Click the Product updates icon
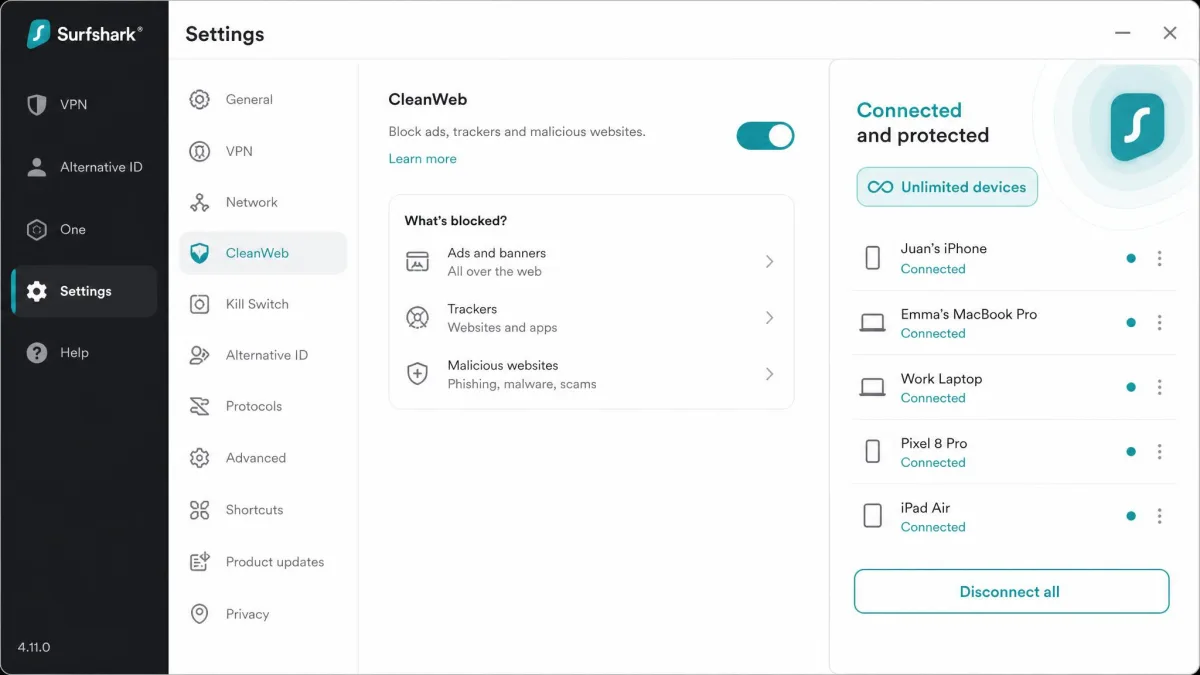Viewport: 1200px width, 675px height. tap(200, 562)
